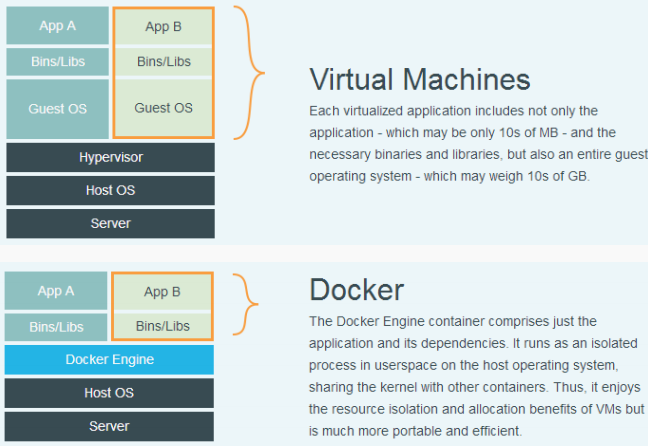Image resolution: width=648 pixels, height=446 pixels.
Task: Click Bins/Libs under App A above Guest OS
Action: 57,62
